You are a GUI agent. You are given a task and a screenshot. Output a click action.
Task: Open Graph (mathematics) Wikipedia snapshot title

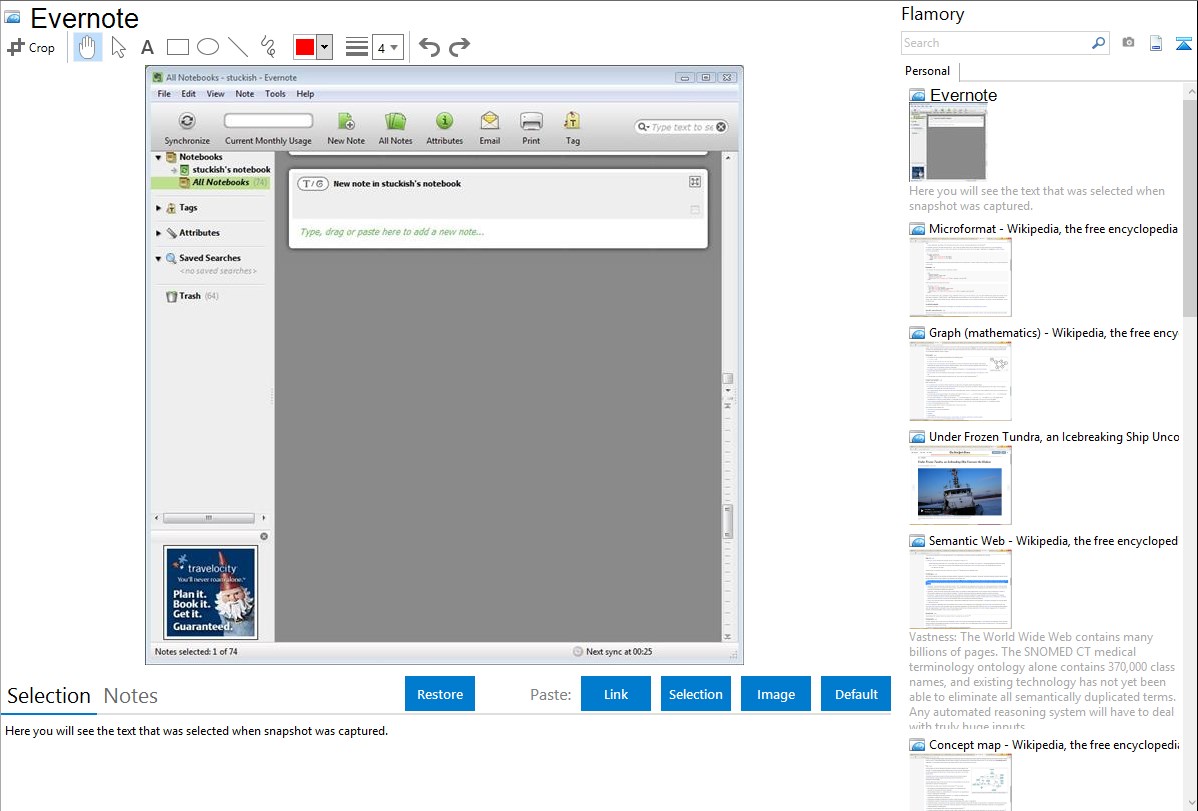point(1053,333)
